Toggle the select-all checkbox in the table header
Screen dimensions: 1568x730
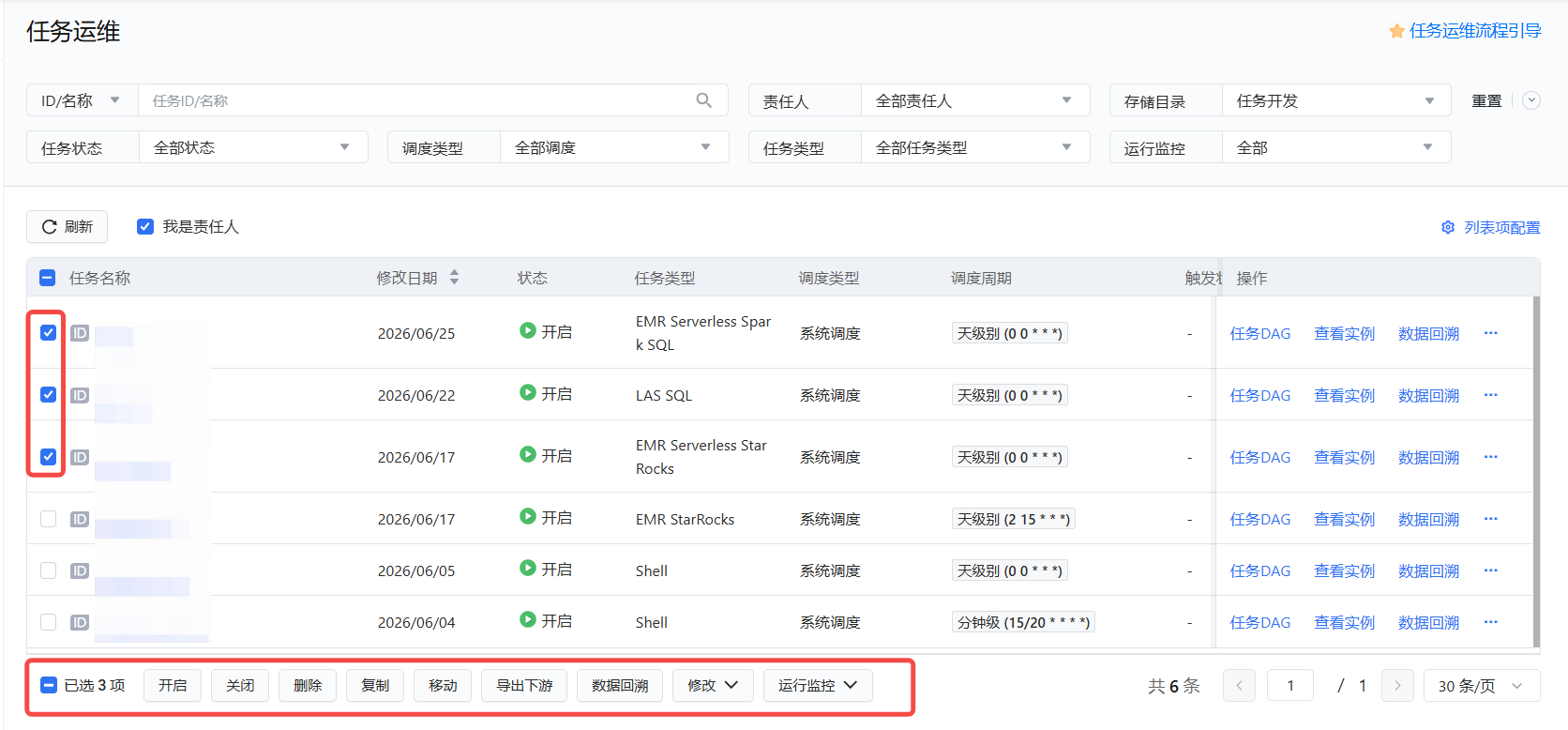coord(48,278)
